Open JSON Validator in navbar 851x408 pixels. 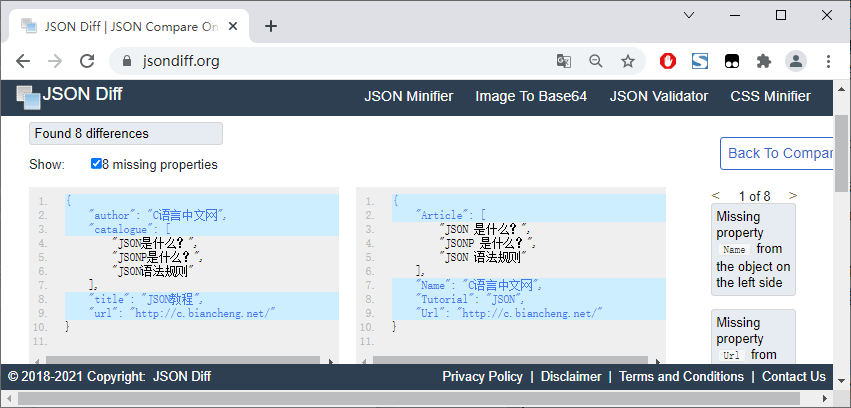pos(658,97)
